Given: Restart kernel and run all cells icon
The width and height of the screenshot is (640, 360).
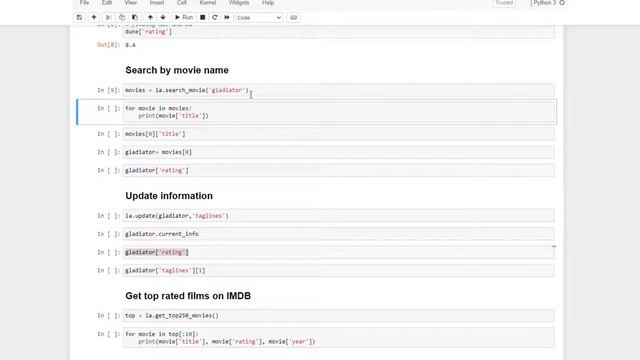Looking at the screenshot, I should (x=227, y=18).
